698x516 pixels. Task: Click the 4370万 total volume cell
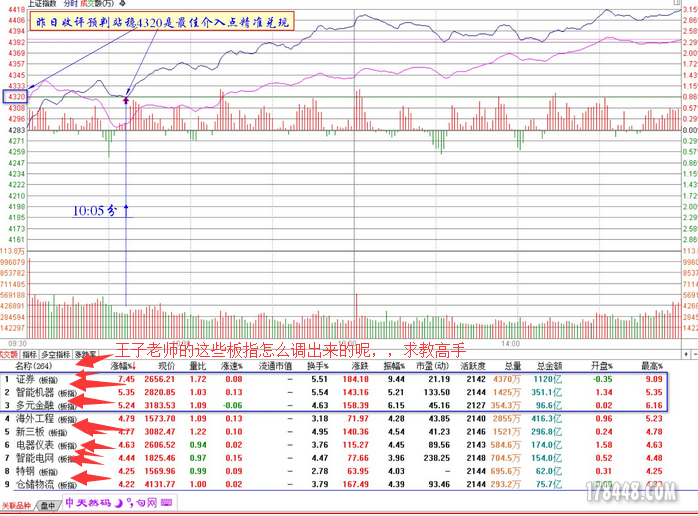pos(507,379)
